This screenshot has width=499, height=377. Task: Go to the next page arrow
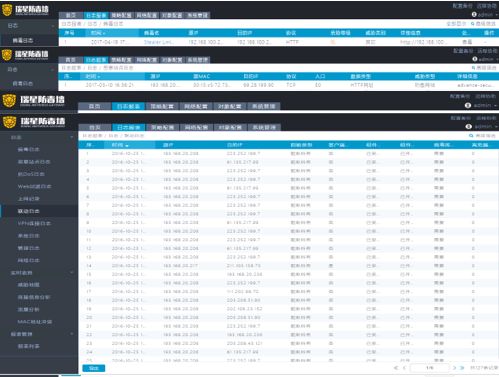click(x=454, y=368)
